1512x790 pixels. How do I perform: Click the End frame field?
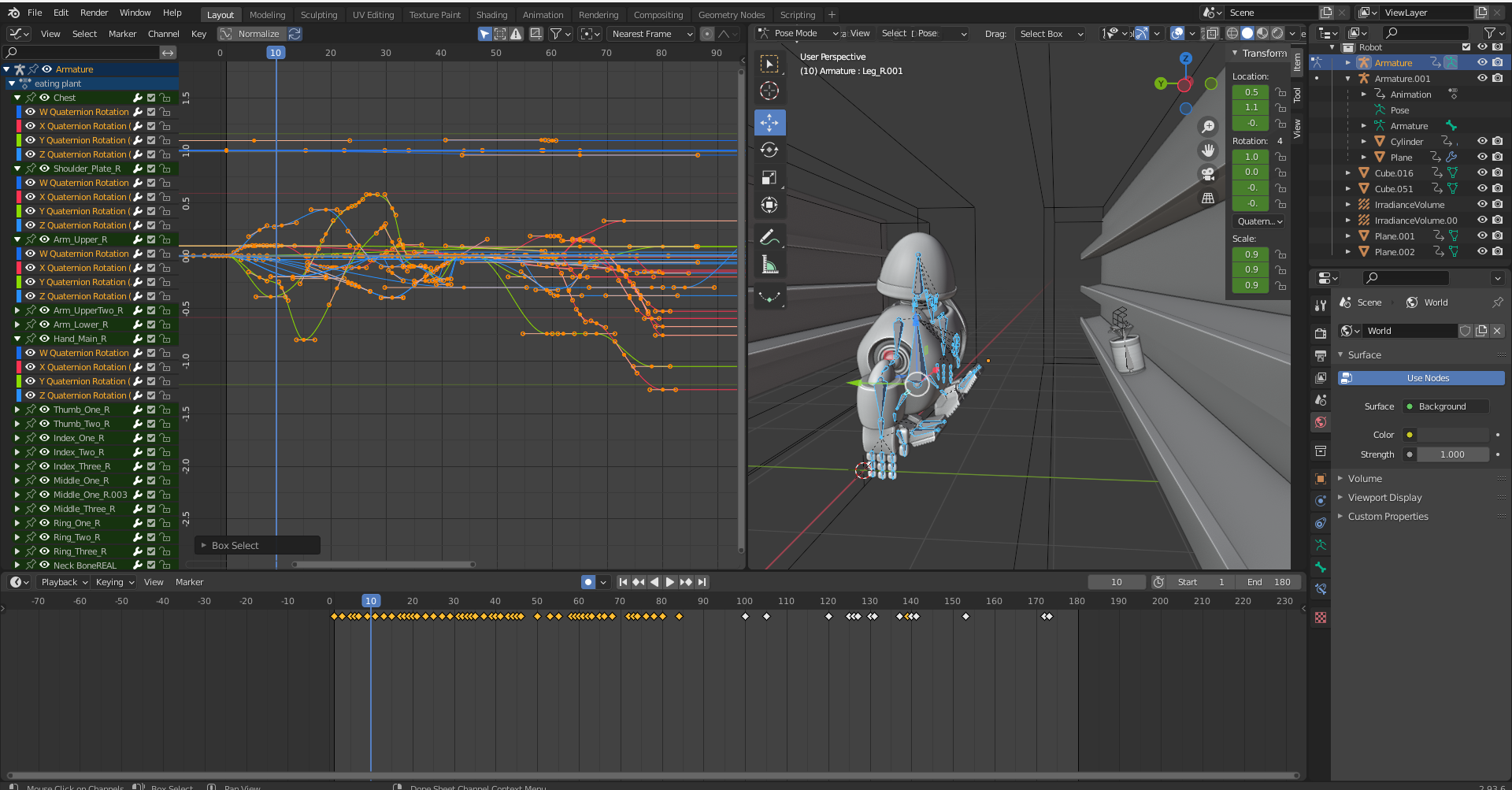1268,582
